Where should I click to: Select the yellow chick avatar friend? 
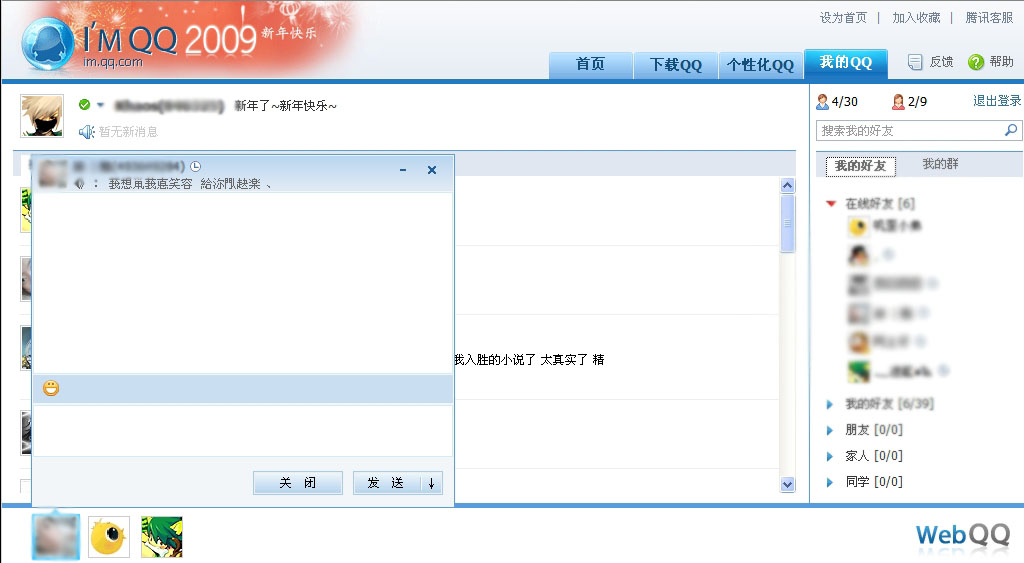pos(858,227)
